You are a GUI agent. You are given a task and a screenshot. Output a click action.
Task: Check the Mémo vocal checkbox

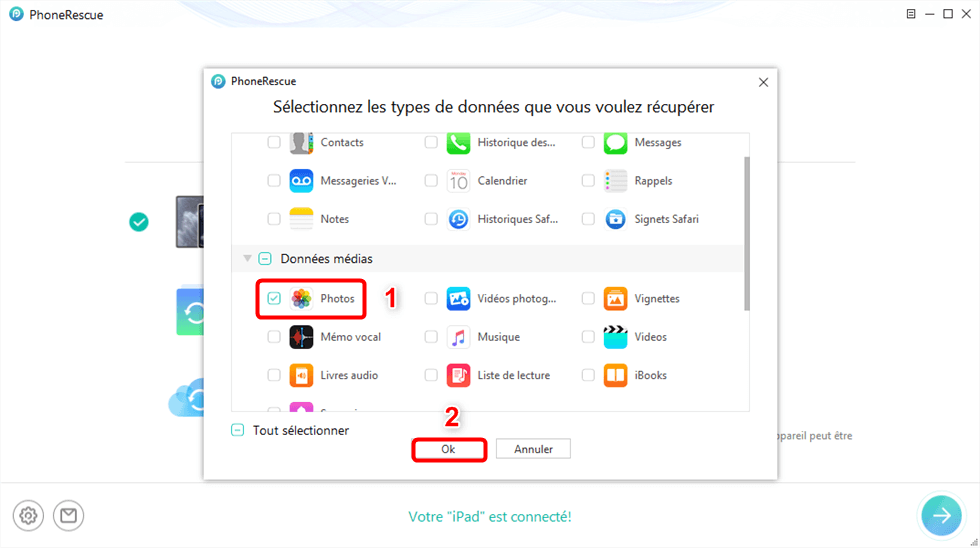coord(274,337)
